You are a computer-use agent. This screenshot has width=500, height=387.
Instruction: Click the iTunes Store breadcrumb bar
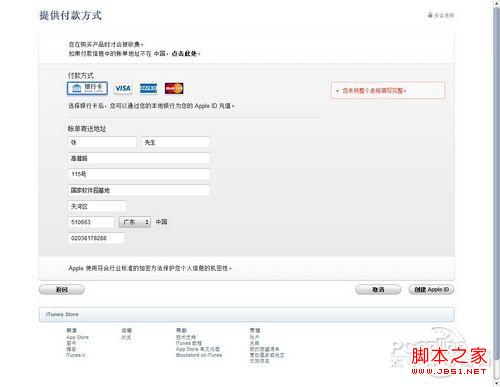click(246, 314)
